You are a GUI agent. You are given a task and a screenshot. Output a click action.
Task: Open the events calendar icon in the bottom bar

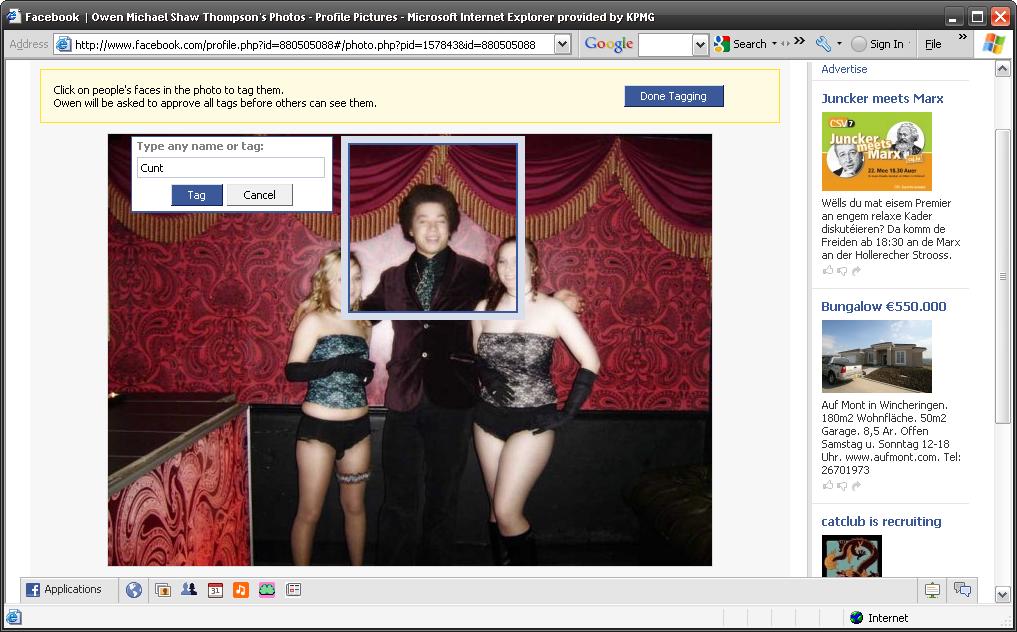215,590
